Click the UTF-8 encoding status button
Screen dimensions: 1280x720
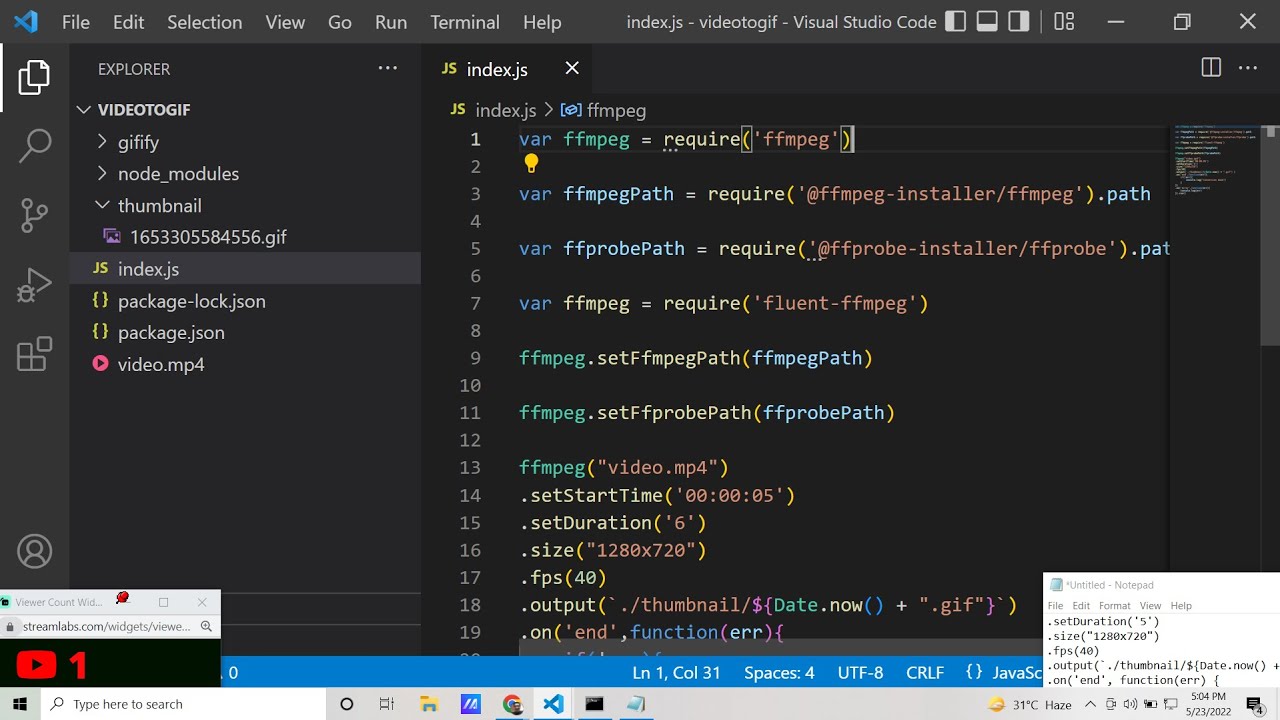point(859,673)
